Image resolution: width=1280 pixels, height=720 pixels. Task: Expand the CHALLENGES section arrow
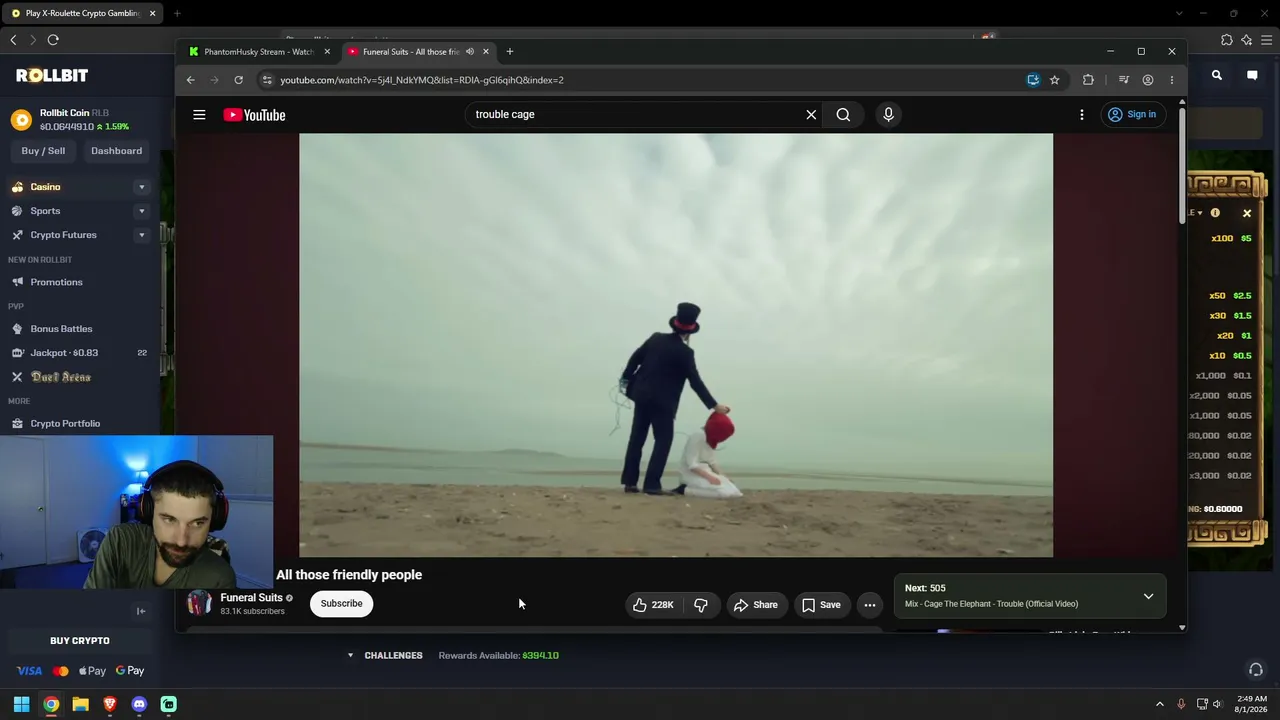pos(350,656)
